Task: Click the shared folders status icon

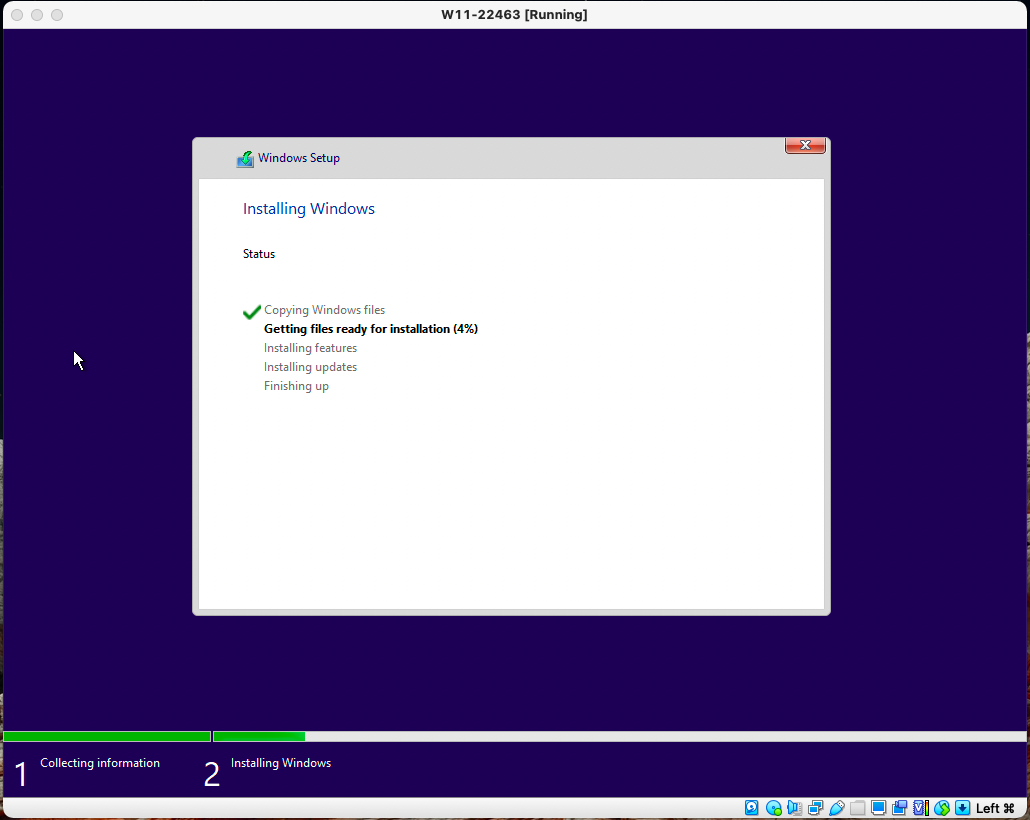Action: tap(857, 808)
